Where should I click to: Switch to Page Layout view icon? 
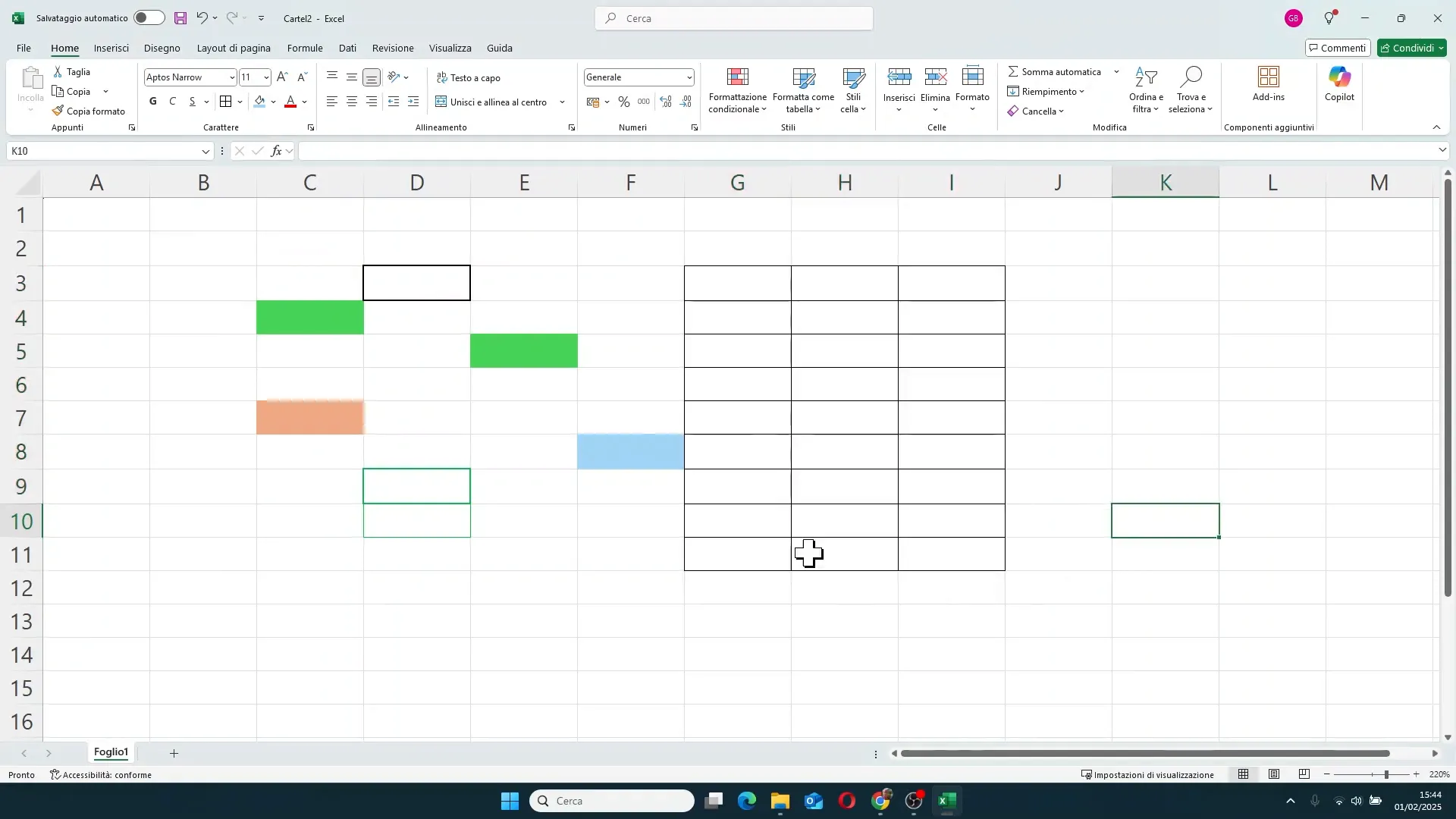1274,774
